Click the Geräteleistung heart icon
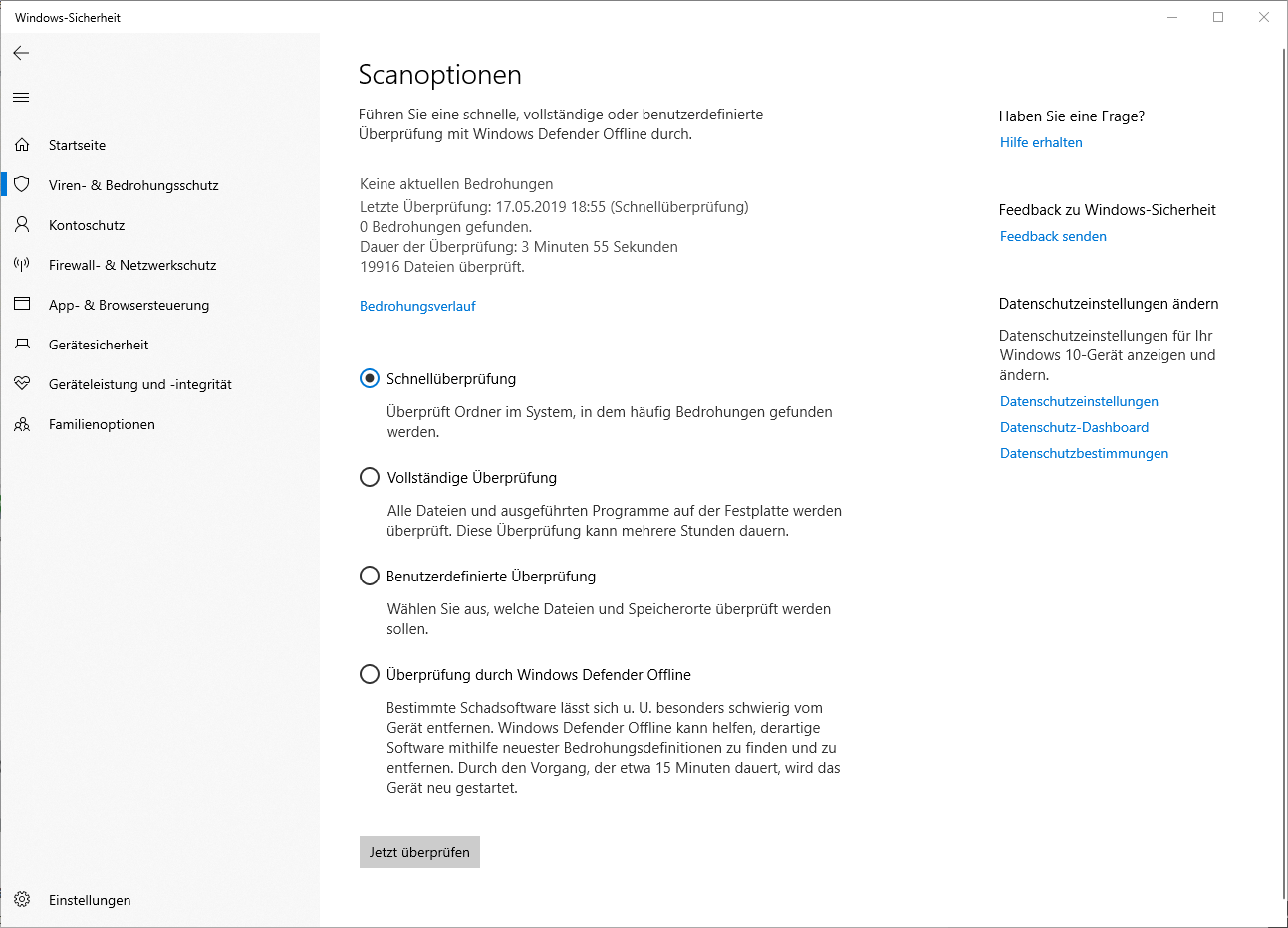 [x=22, y=384]
